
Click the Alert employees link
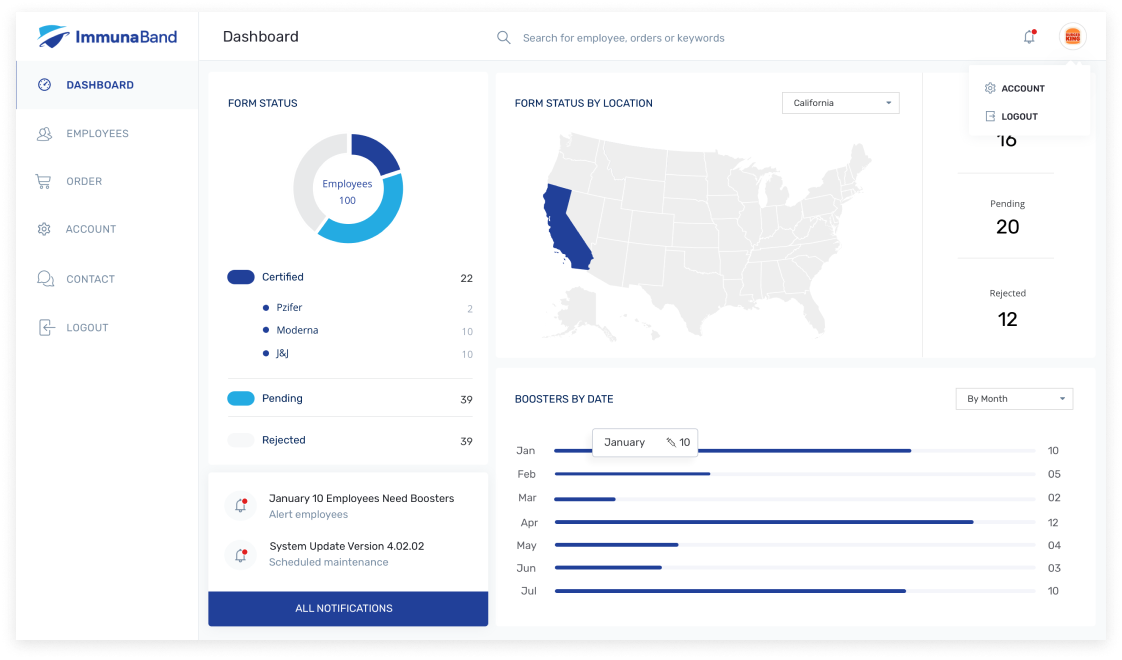point(308,515)
